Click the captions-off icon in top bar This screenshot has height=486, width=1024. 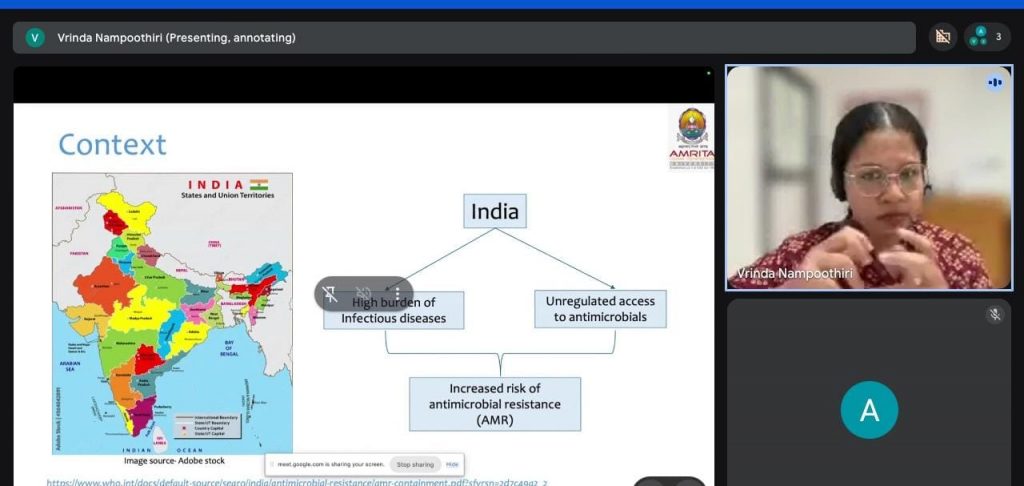(941, 37)
